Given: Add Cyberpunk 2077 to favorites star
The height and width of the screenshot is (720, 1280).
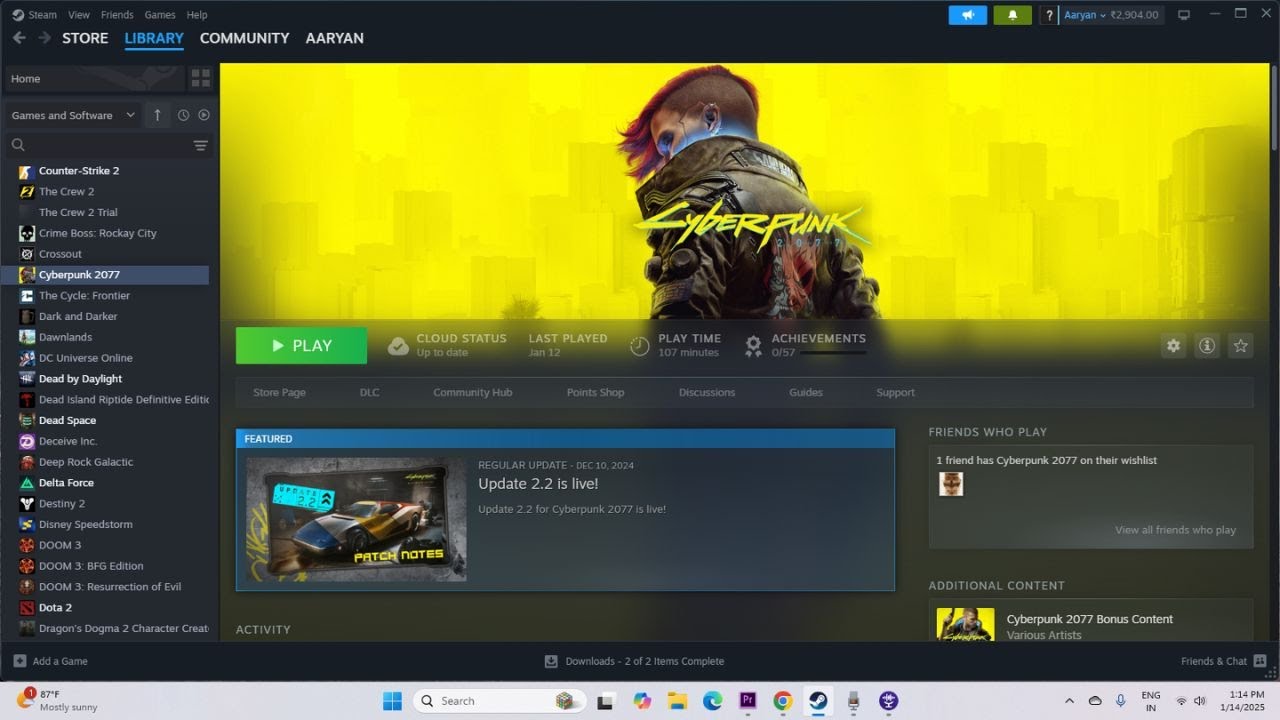Looking at the screenshot, I should (x=1241, y=345).
